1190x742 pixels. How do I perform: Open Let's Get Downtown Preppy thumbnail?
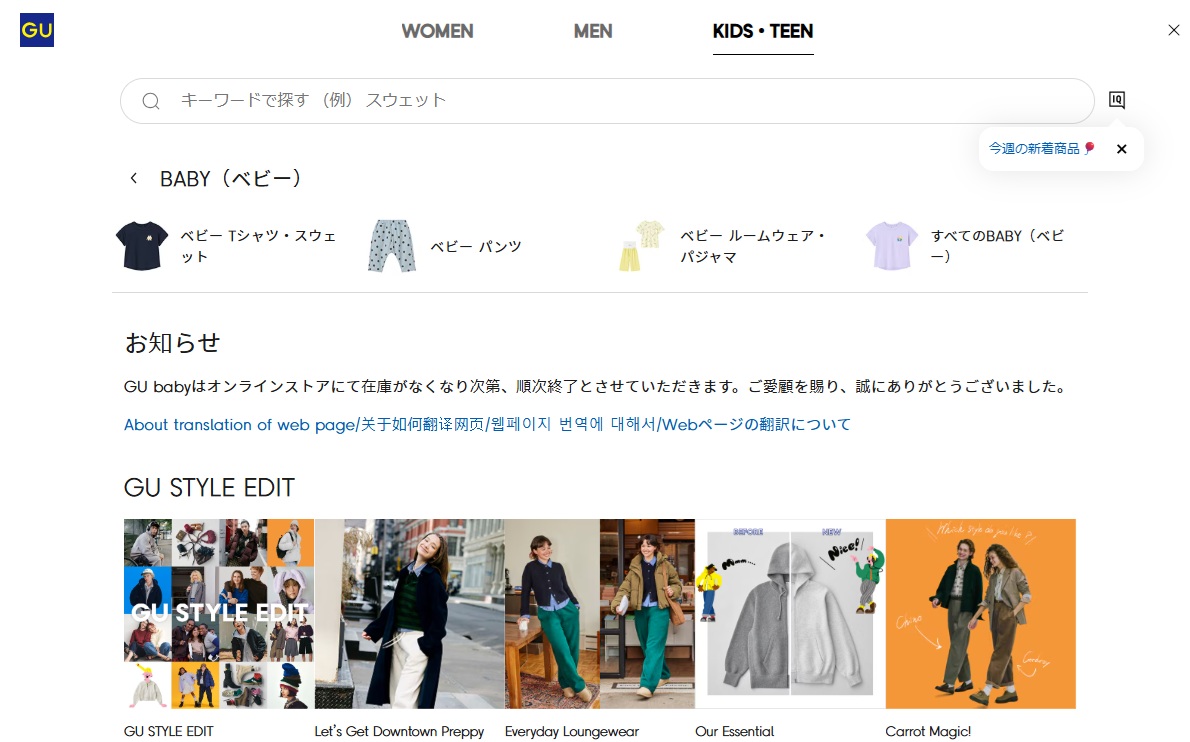pos(409,614)
